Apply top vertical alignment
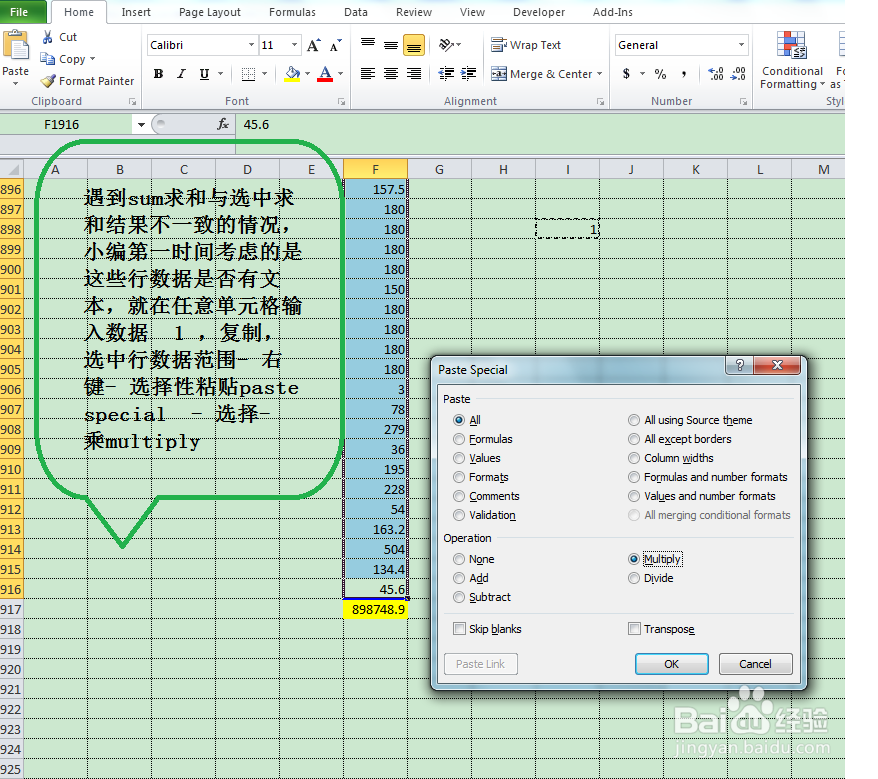Image resolution: width=878 pixels, height=779 pixels. [x=368, y=45]
